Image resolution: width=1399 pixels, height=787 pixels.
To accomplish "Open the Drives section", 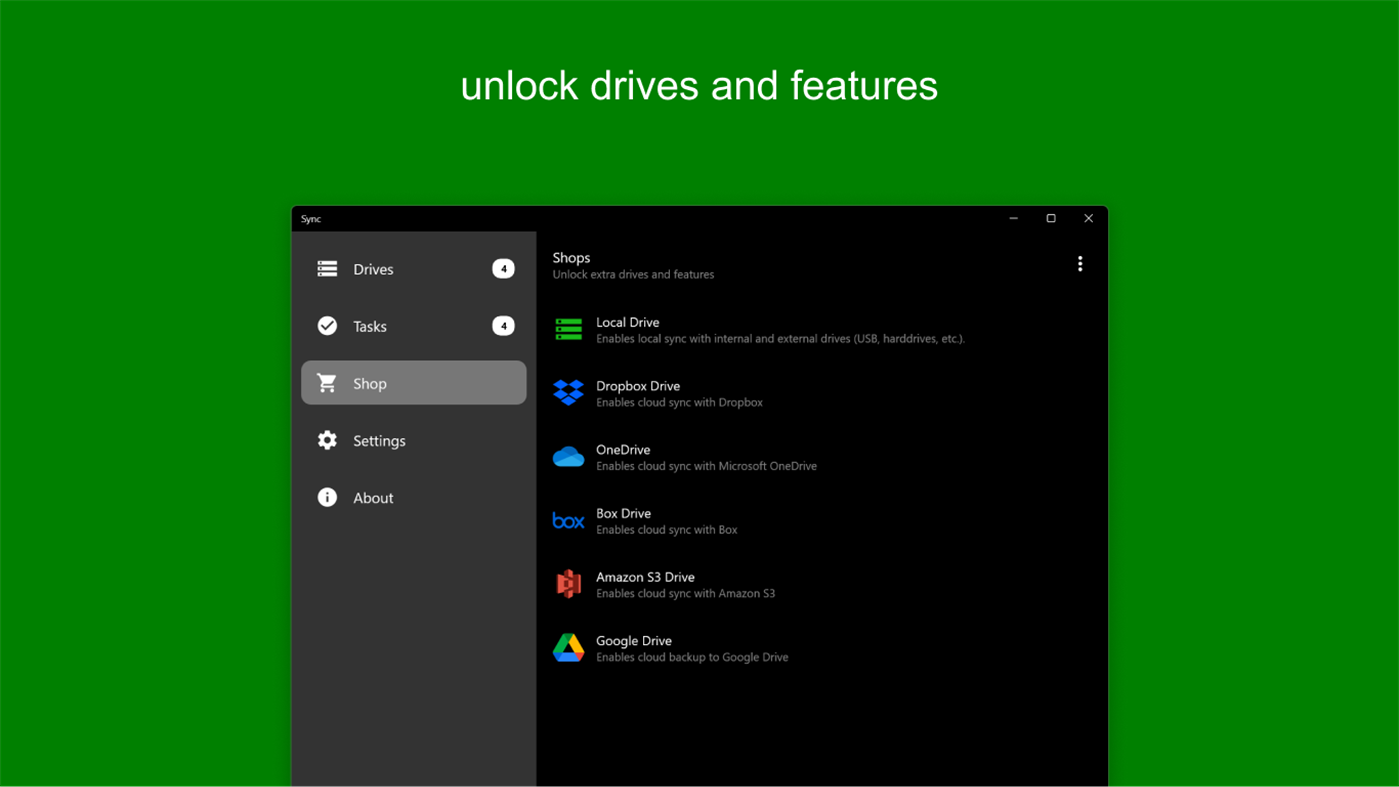I will point(373,268).
